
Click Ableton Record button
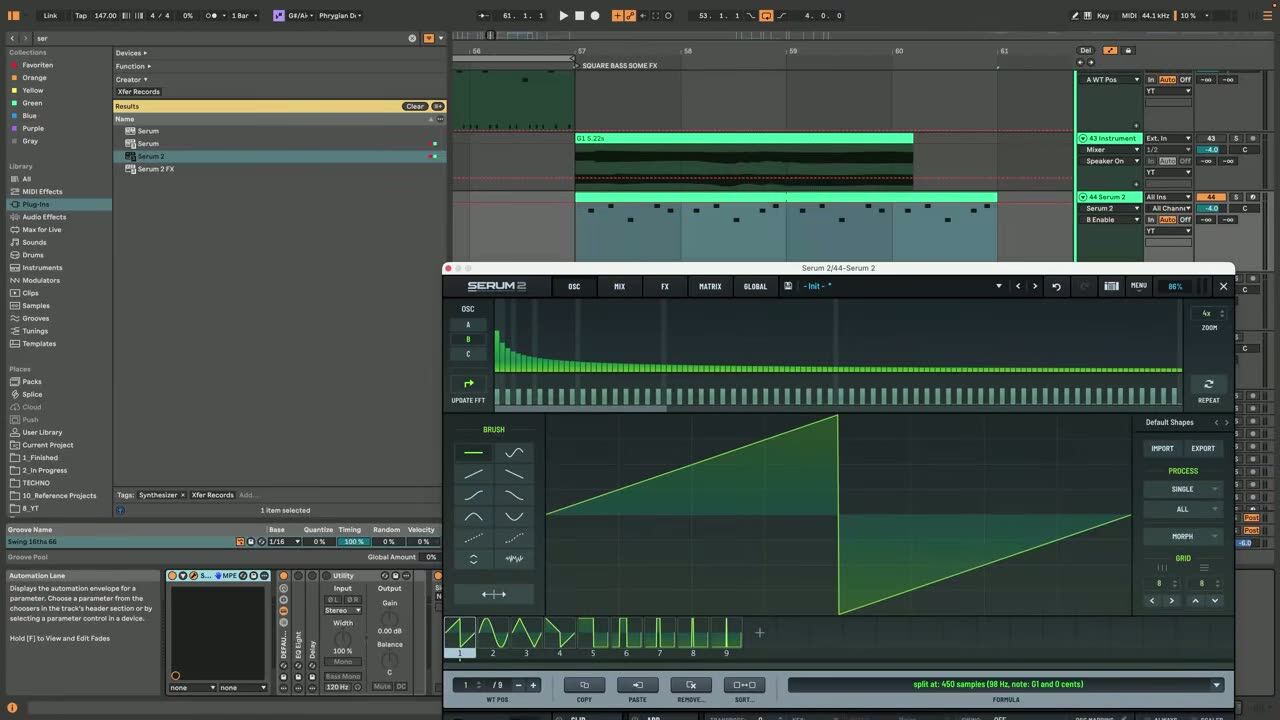(x=595, y=16)
